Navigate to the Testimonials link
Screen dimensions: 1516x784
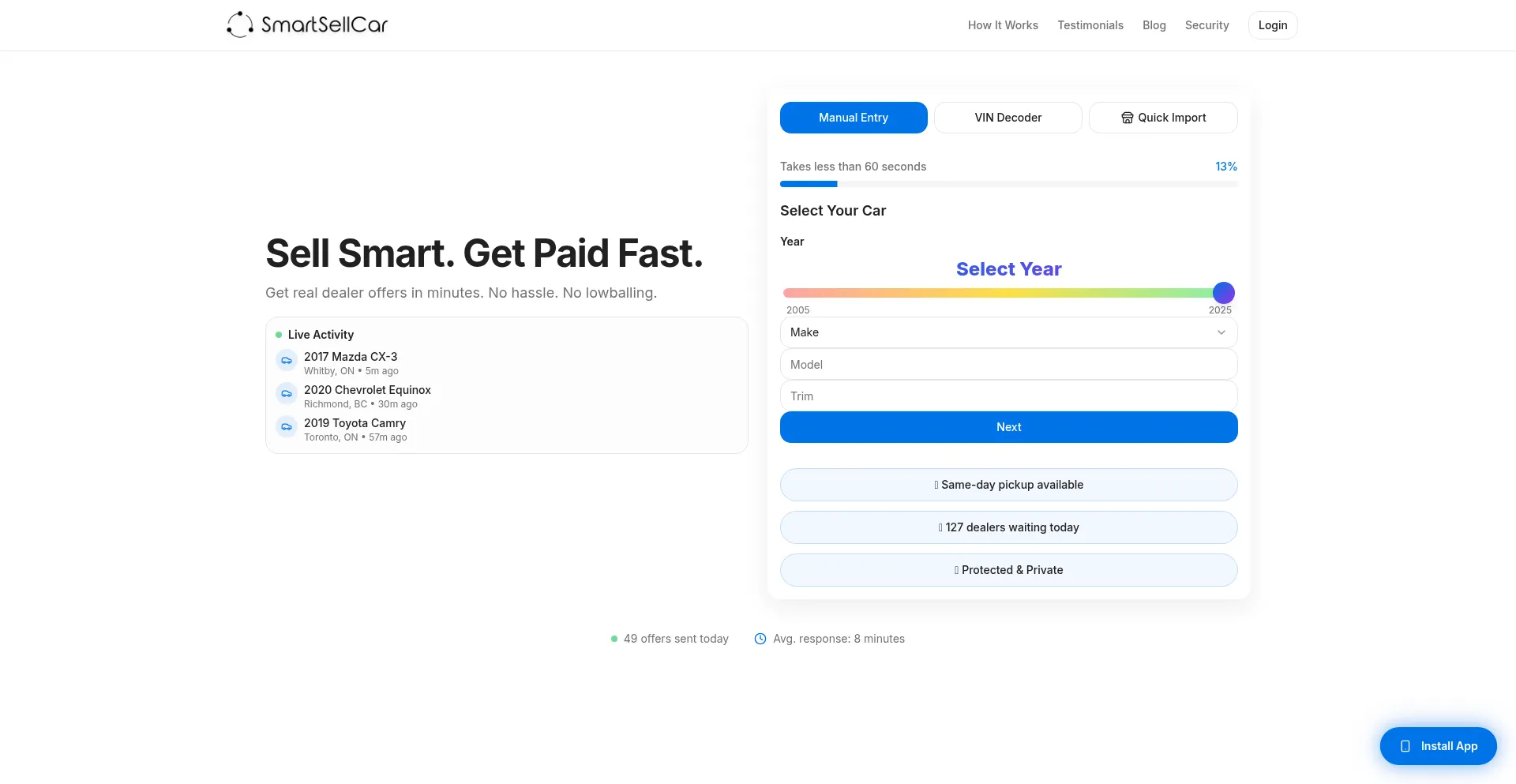[1090, 24]
